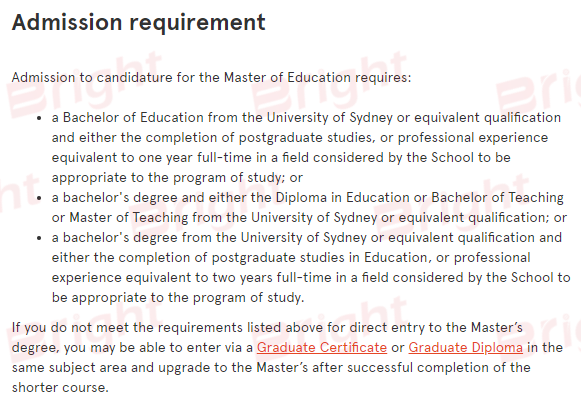Click the Admission requirement heading
Viewport: 581px width, 403px height.
(x=139, y=23)
